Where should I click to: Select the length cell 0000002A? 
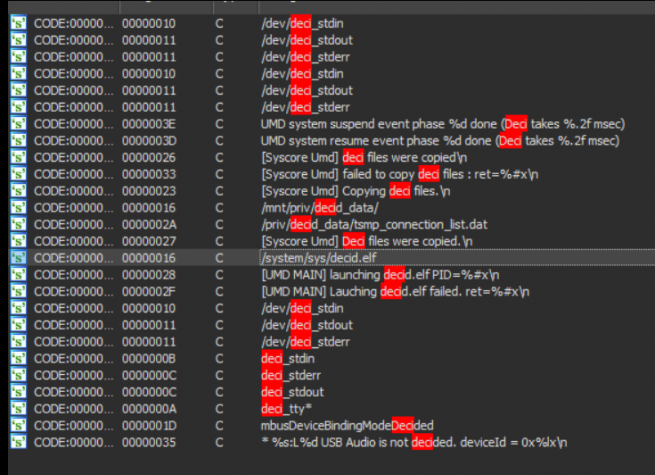(x=150, y=224)
